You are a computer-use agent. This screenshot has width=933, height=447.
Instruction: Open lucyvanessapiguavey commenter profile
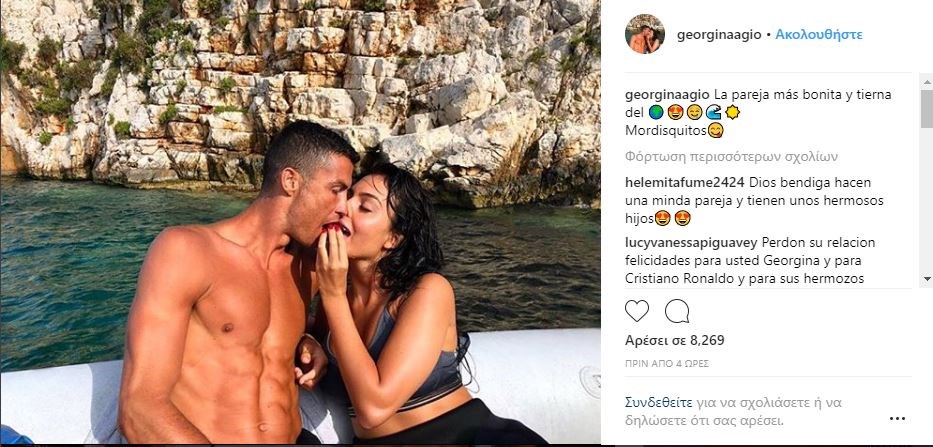point(691,243)
